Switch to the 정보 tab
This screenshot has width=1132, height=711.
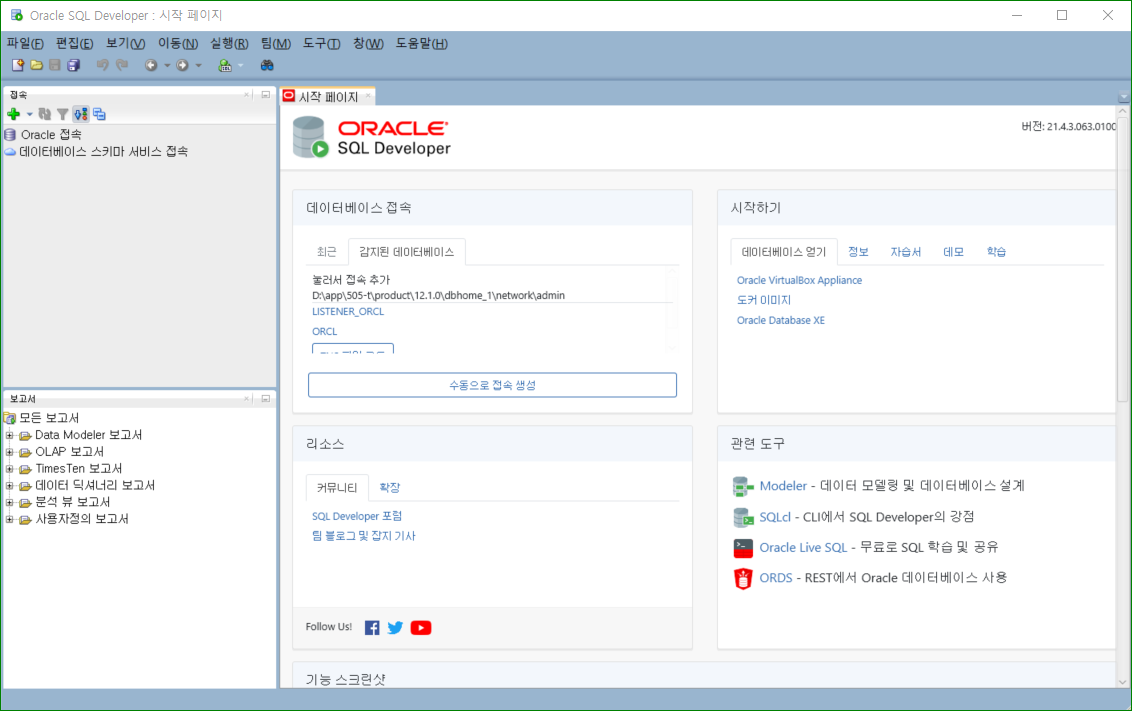pos(858,252)
